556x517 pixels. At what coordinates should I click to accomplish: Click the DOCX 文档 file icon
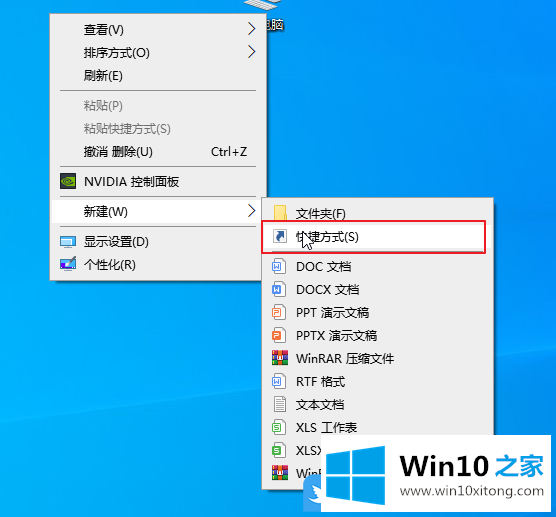(279, 289)
